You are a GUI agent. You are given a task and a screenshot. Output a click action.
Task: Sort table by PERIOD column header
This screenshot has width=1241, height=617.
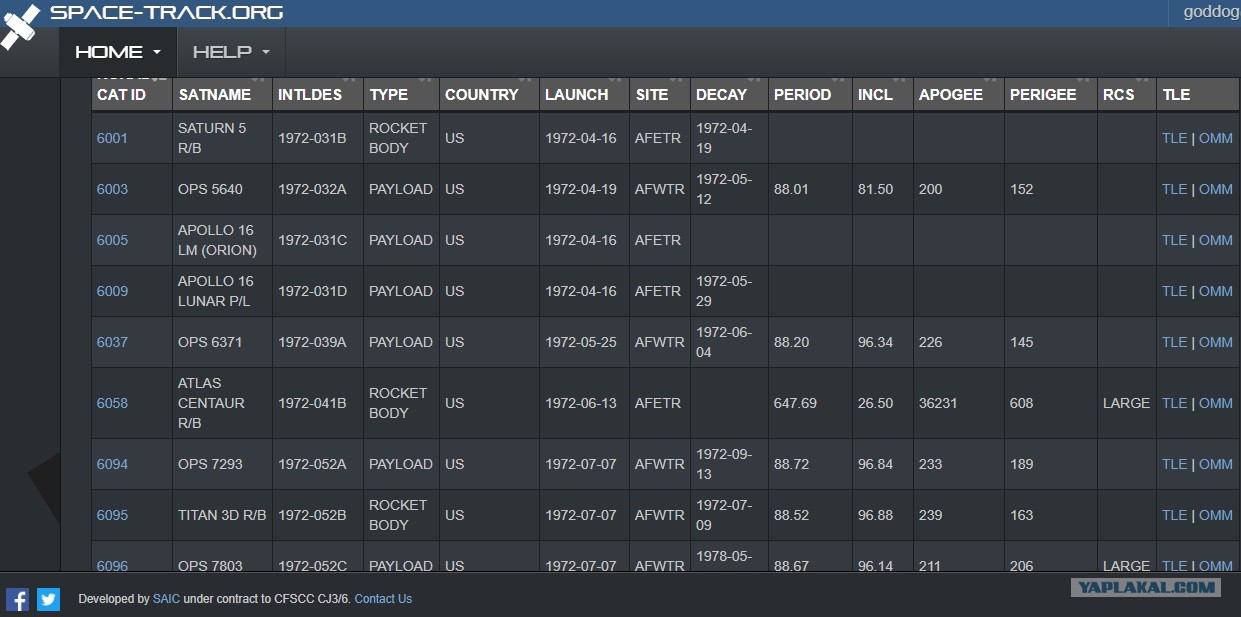coord(810,94)
